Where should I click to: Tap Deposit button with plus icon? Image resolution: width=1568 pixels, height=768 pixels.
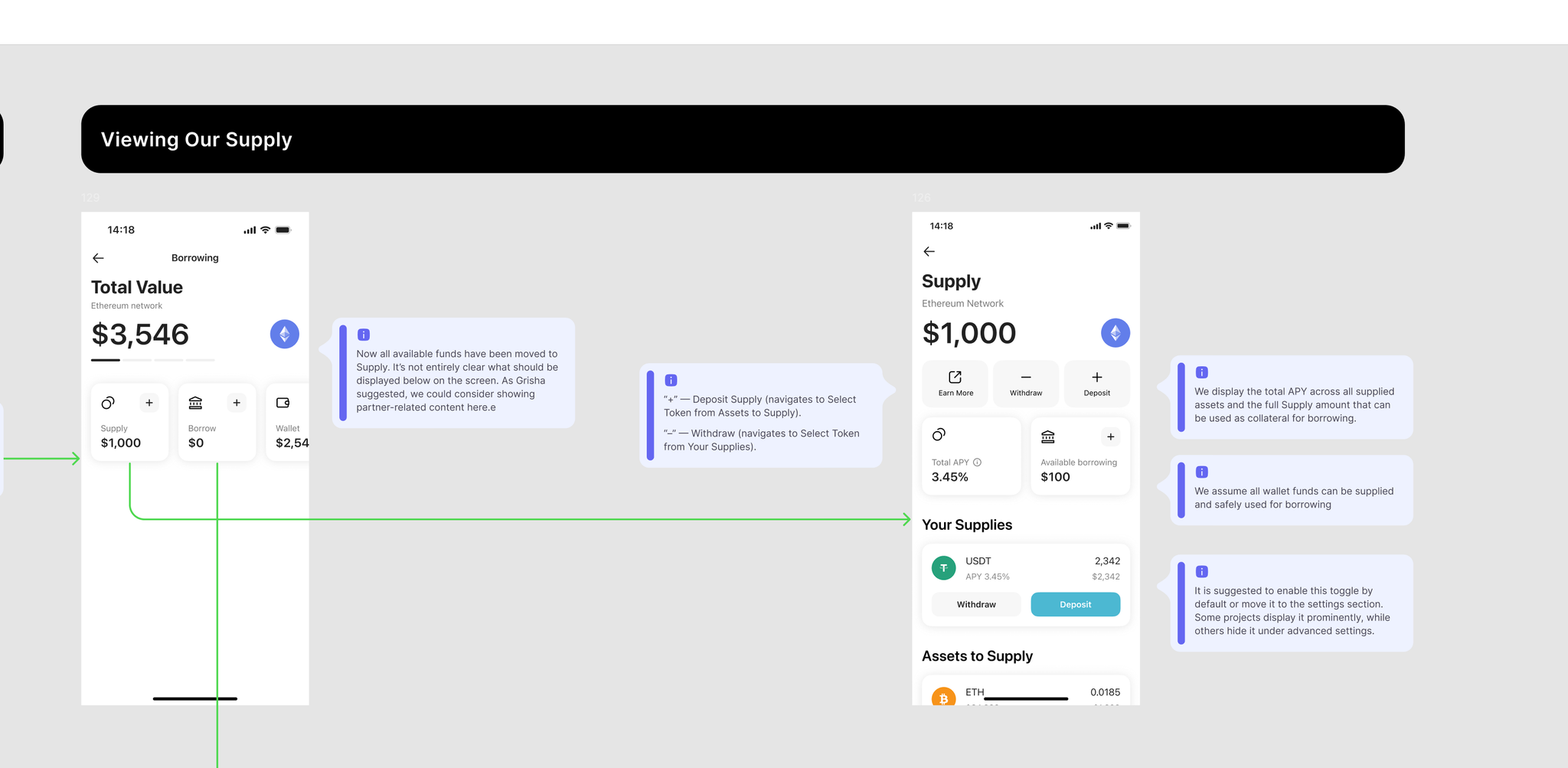[x=1096, y=384]
